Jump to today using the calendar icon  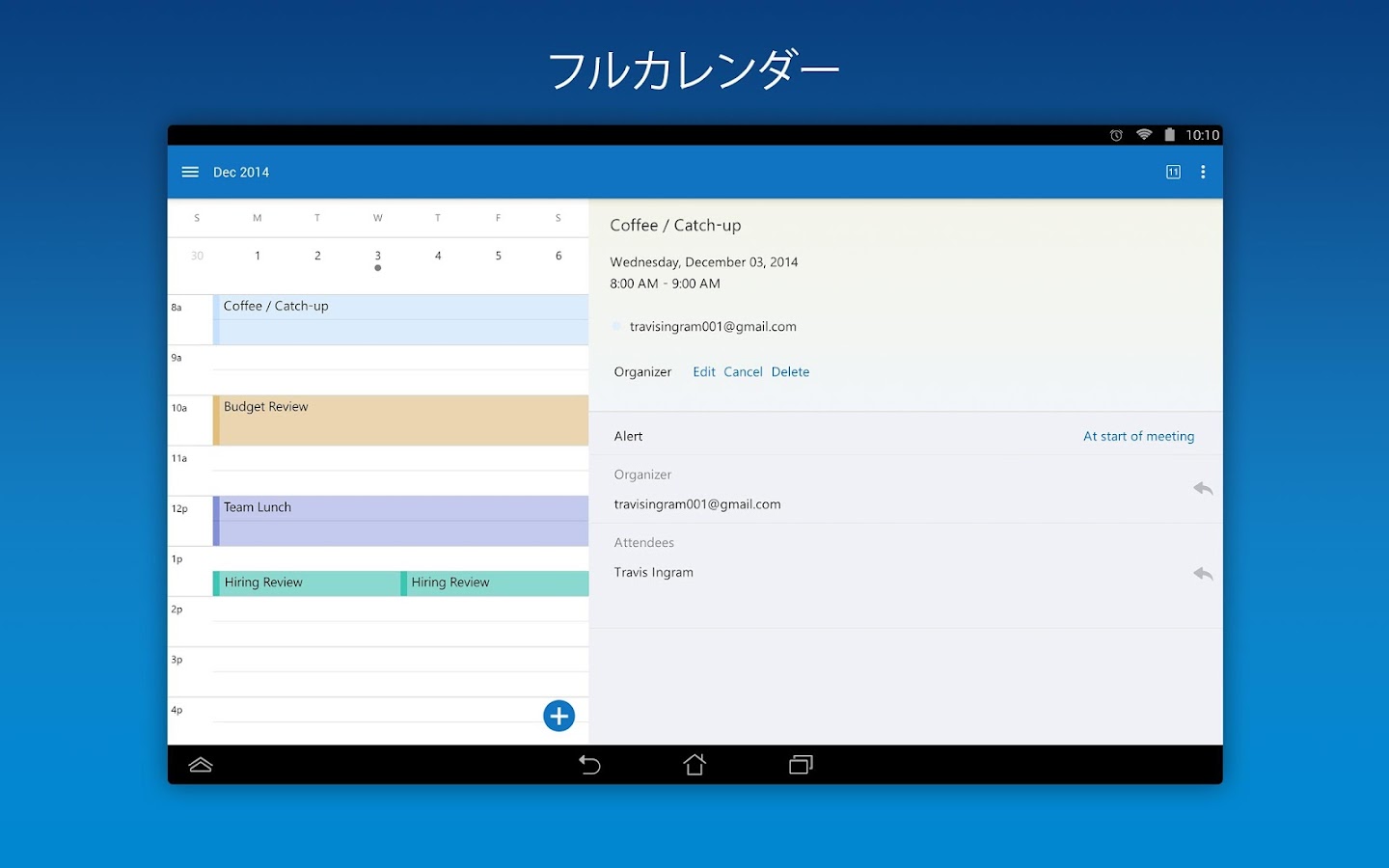[x=1173, y=172]
